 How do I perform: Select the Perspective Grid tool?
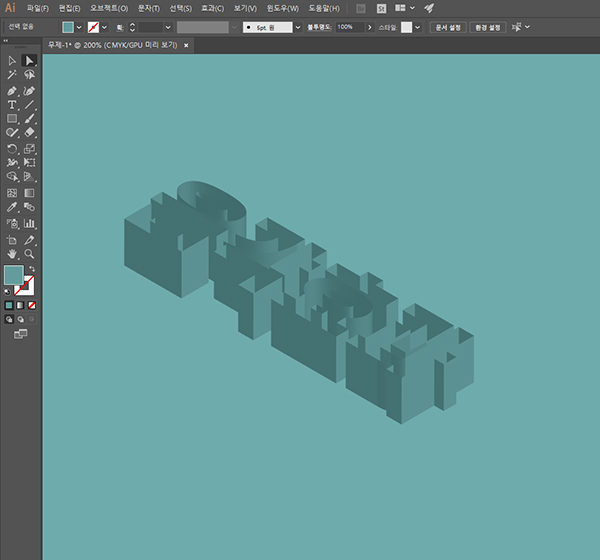29,176
